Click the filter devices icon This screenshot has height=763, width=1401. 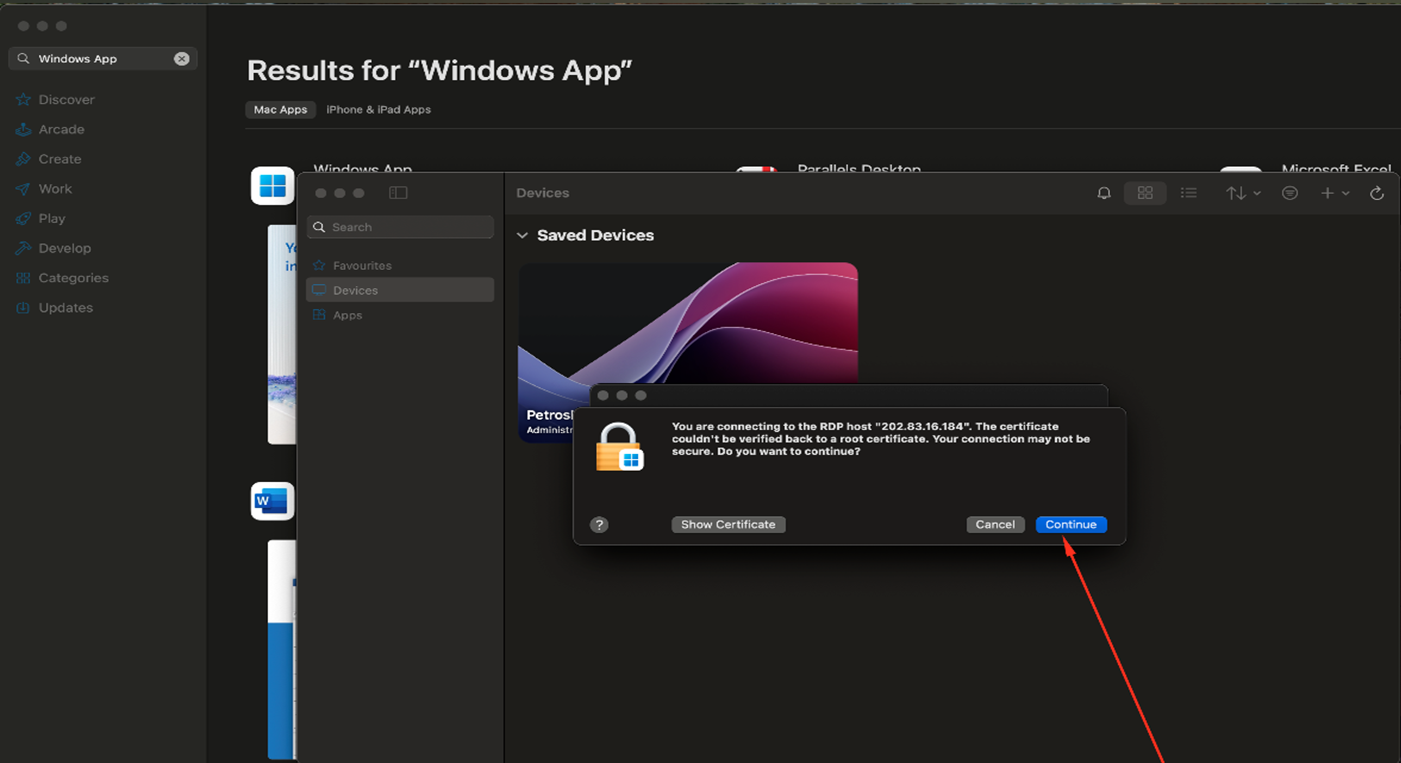(1290, 193)
